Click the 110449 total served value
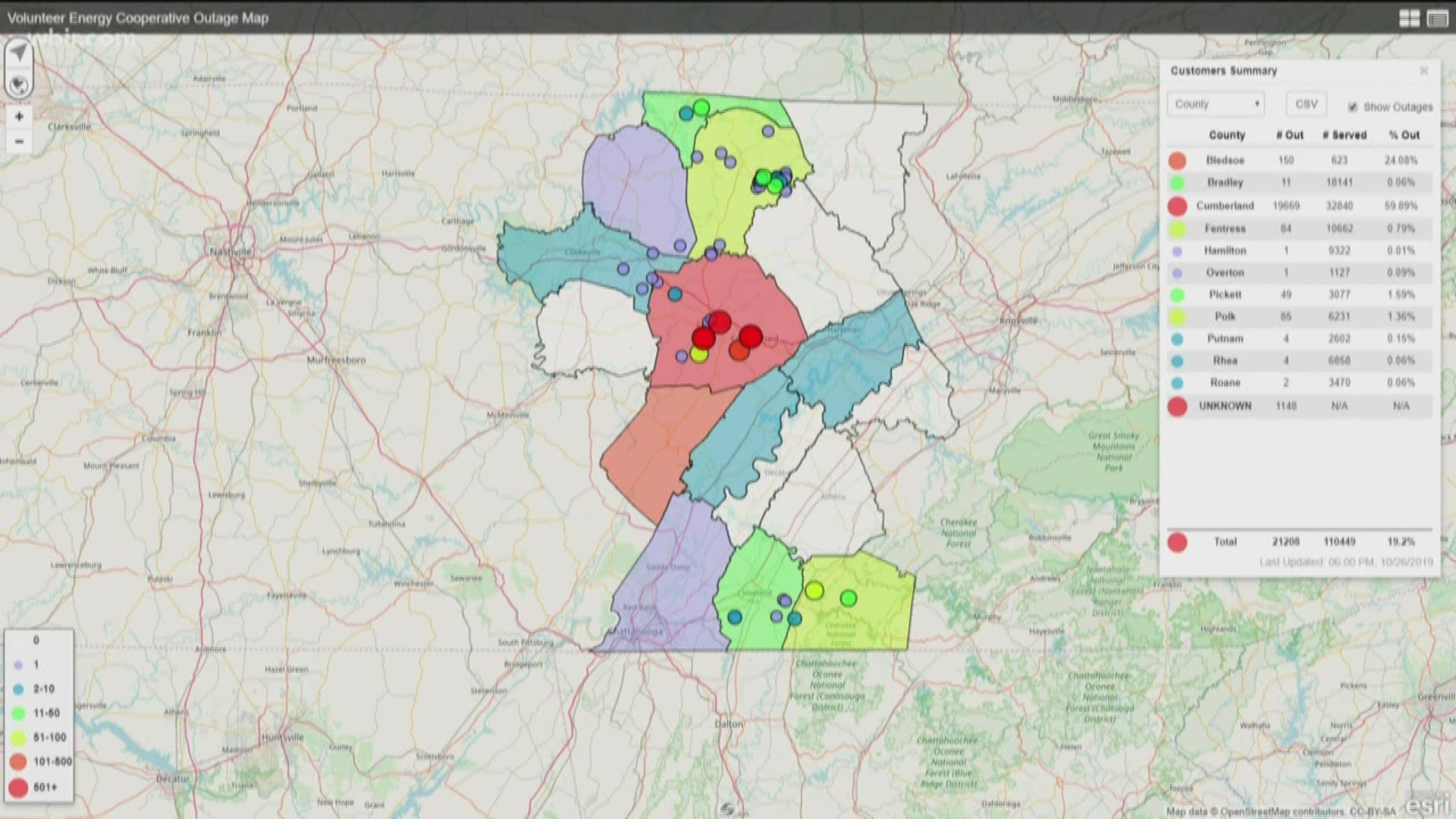Image resolution: width=1456 pixels, height=819 pixels. (1339, 541)
